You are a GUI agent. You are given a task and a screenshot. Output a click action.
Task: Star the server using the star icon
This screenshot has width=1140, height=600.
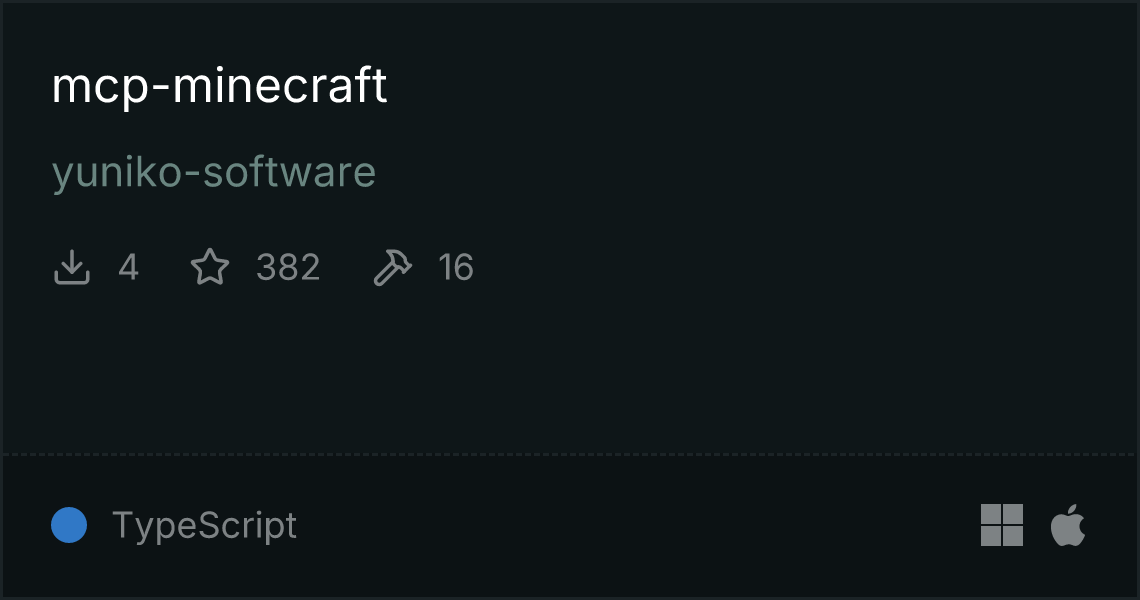tap(210, 267)
